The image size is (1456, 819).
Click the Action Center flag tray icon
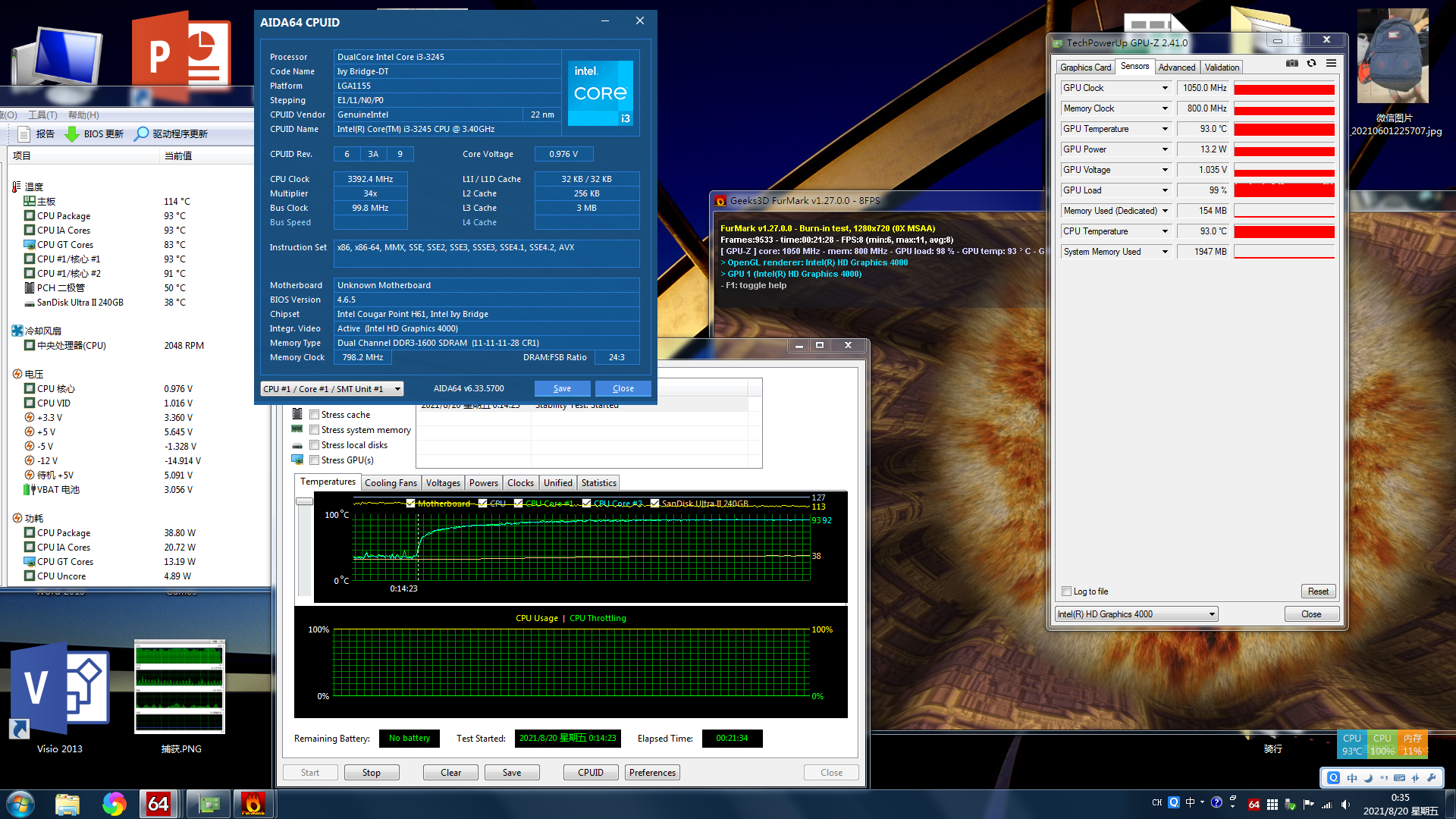point(1309,804)
